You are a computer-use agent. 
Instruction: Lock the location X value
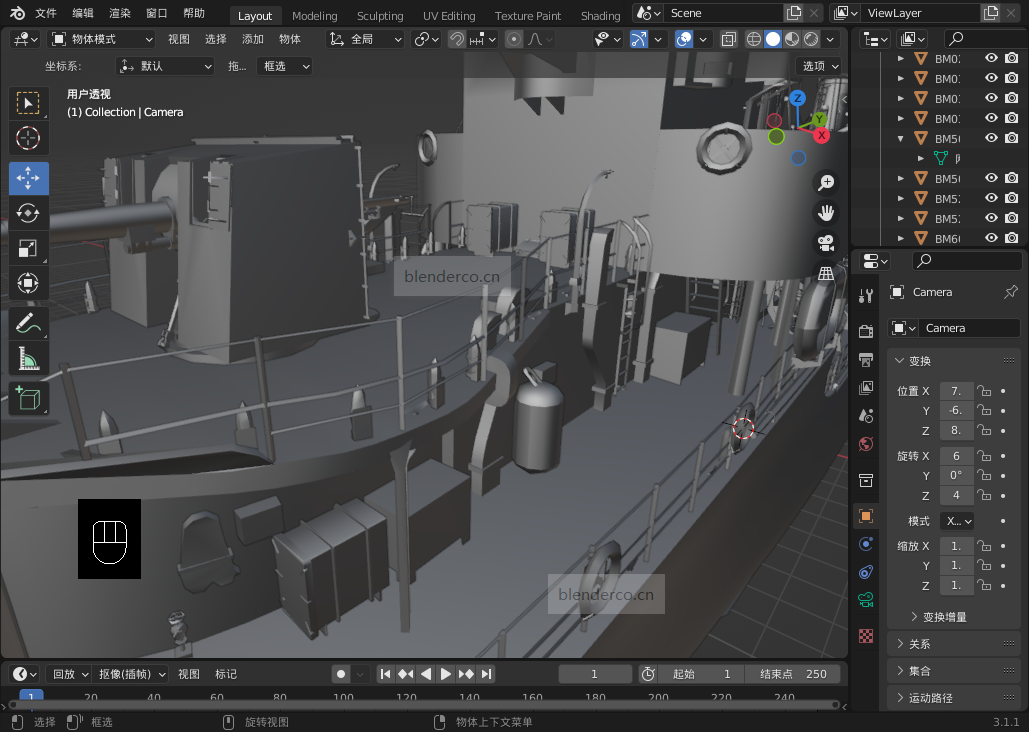point(984,391)
